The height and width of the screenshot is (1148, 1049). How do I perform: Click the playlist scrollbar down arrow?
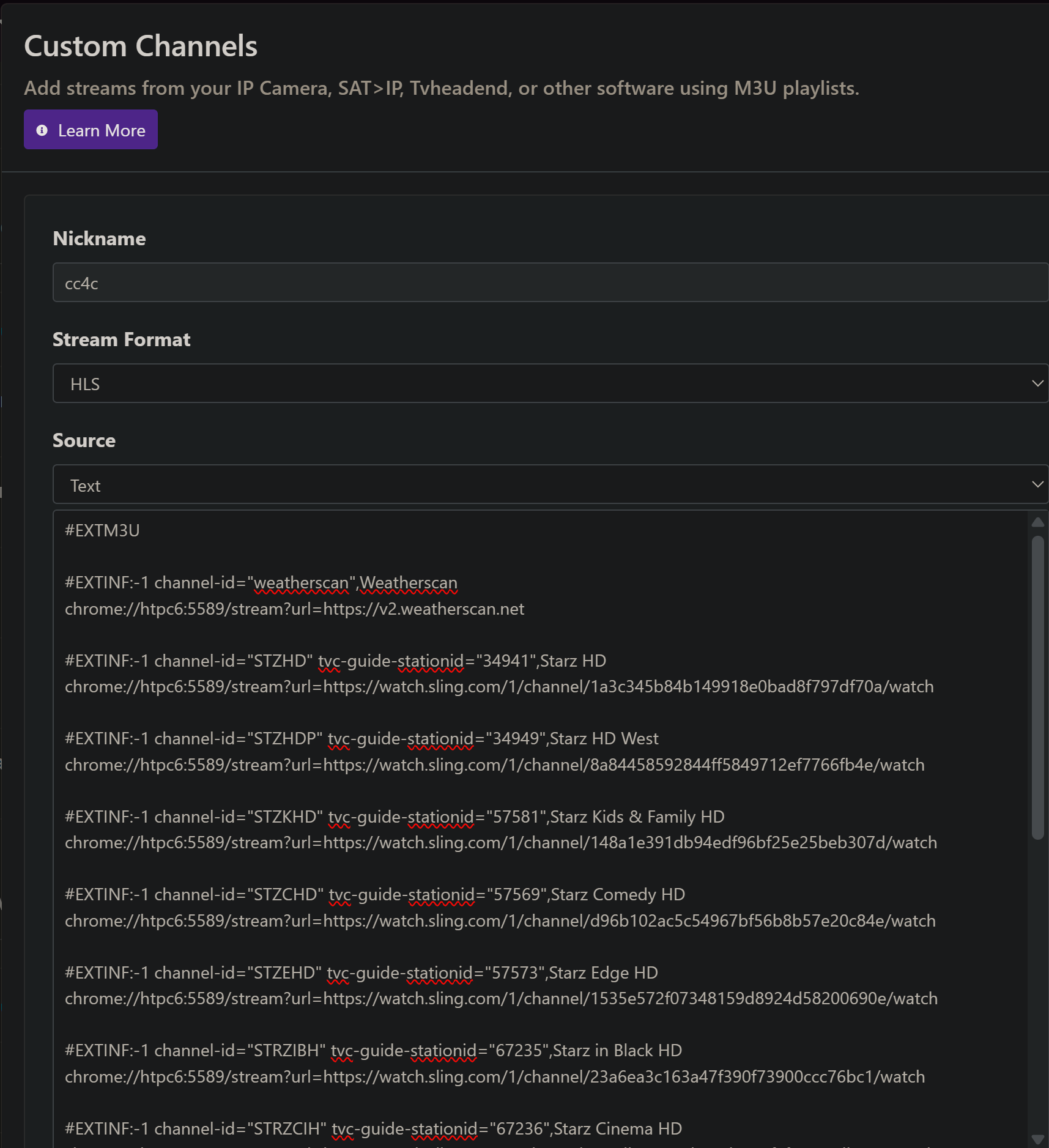[1037, 1139]
